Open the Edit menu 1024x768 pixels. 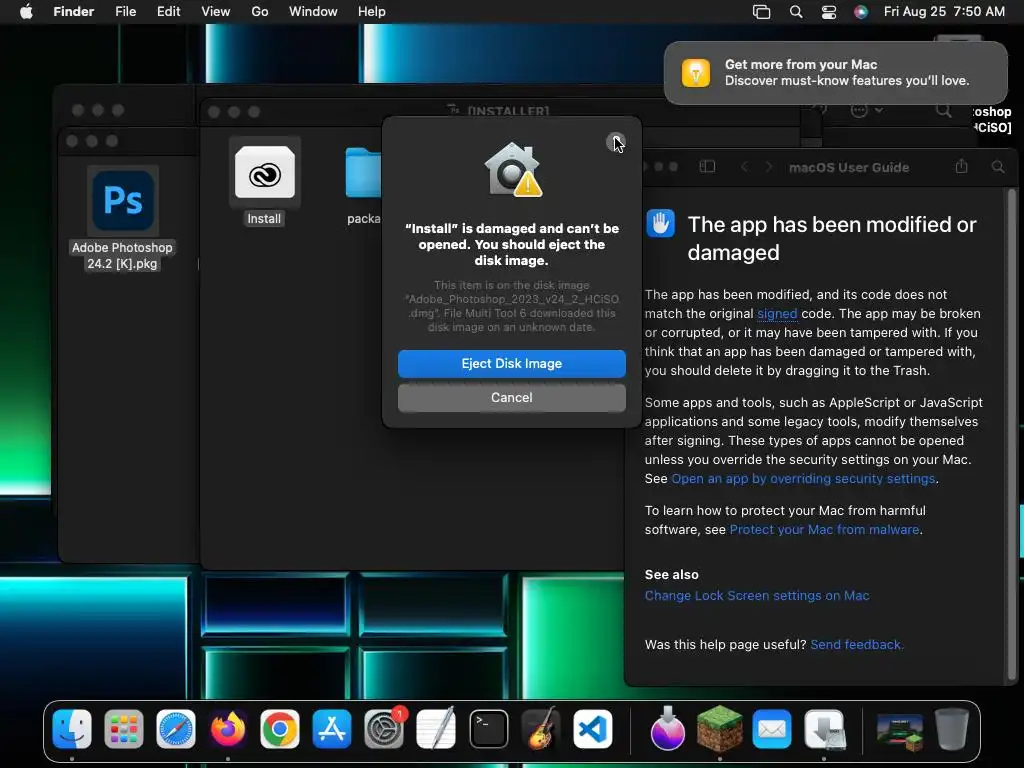168,11
